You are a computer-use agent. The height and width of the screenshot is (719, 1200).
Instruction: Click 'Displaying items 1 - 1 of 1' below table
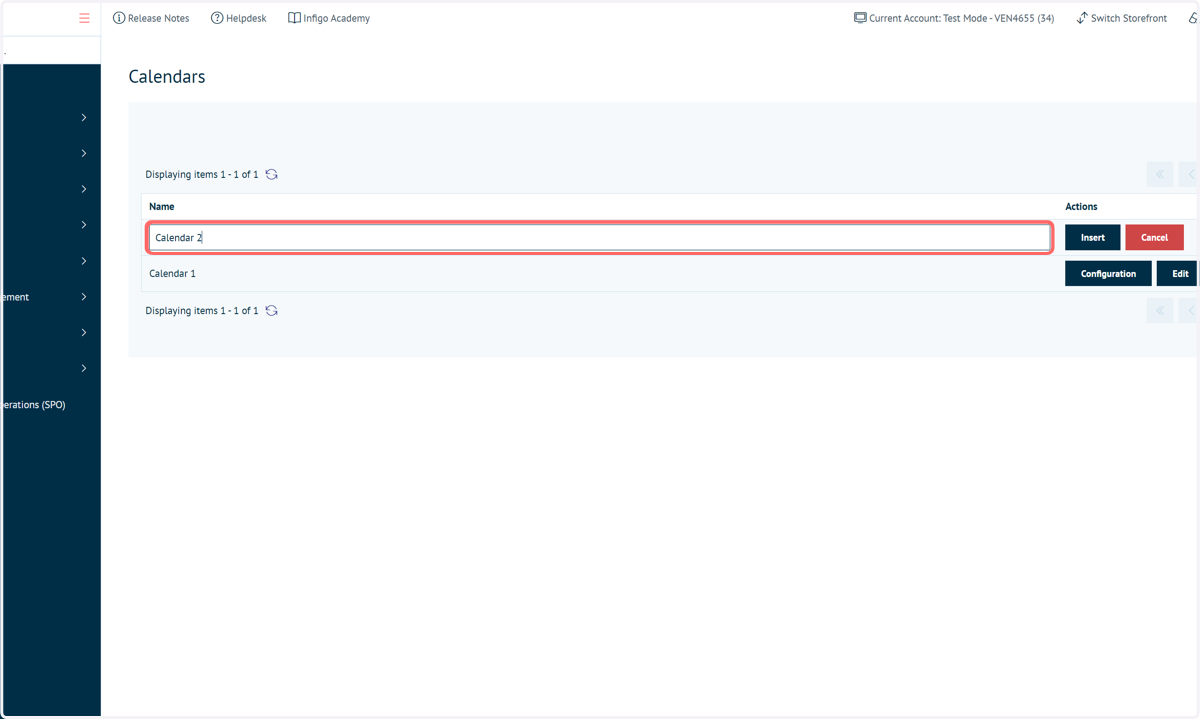point(202,311)
